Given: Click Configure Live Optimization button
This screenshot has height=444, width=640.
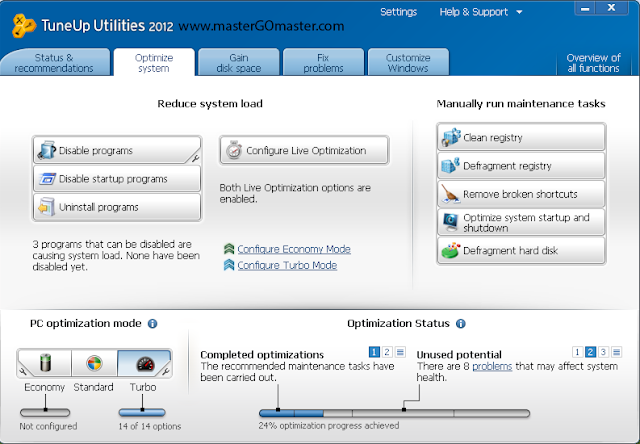Looking at the screenshot, I should (304, 150).
